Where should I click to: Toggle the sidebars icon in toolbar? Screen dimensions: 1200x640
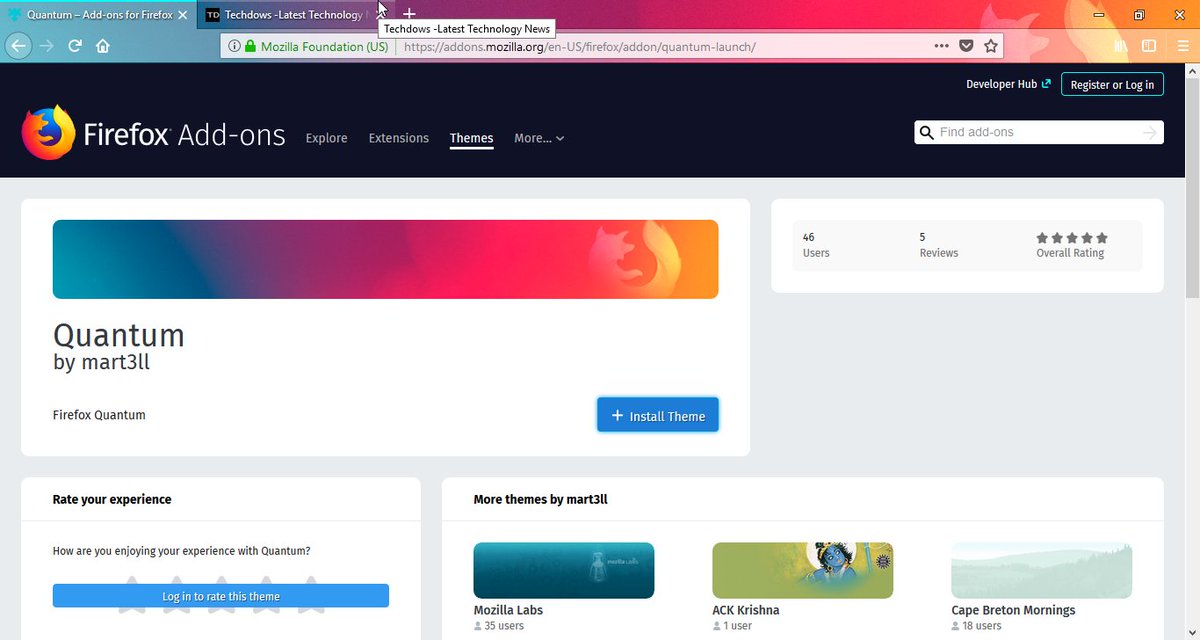1149,46
